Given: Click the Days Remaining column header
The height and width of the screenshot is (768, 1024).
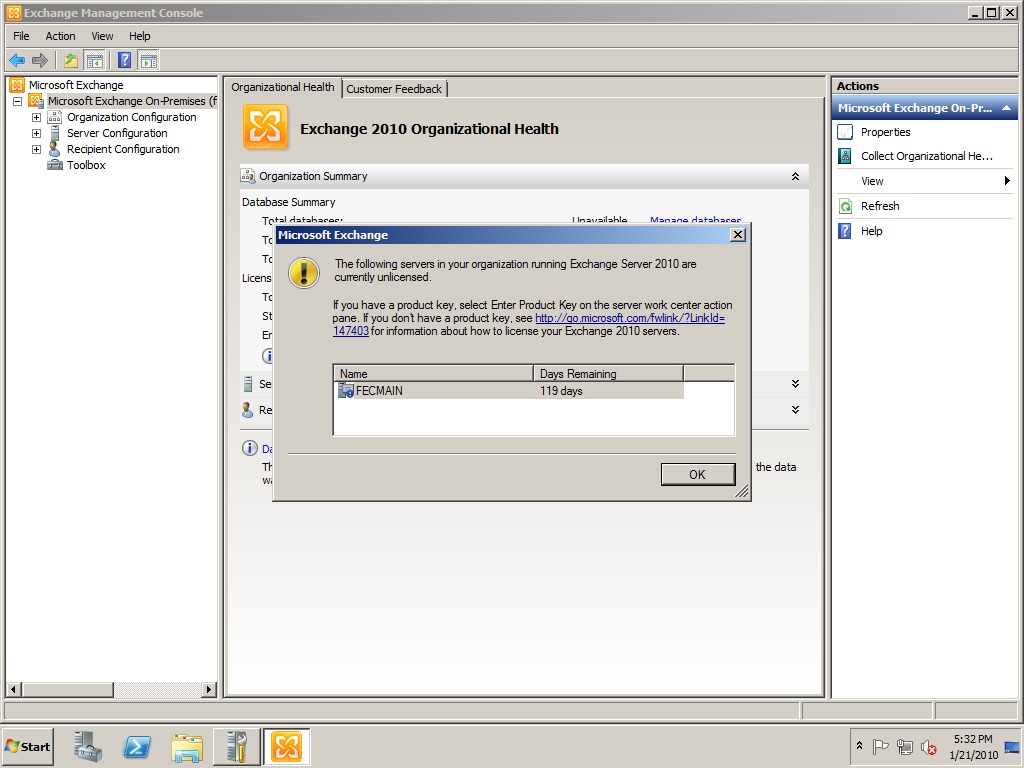Looking at the screenshot, I should coord(608,374).
